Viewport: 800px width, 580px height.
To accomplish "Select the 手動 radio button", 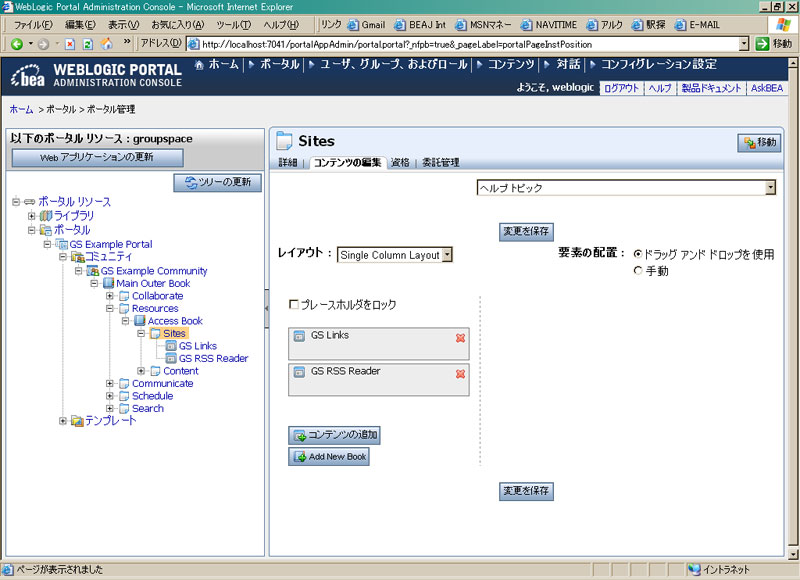I will click(638, 270).
